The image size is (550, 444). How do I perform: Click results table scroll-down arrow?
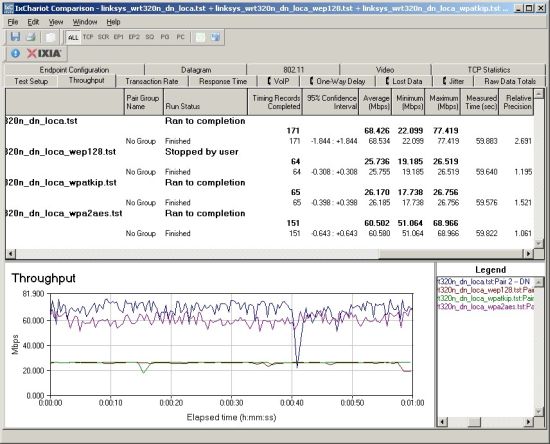[x=539, y=243]
